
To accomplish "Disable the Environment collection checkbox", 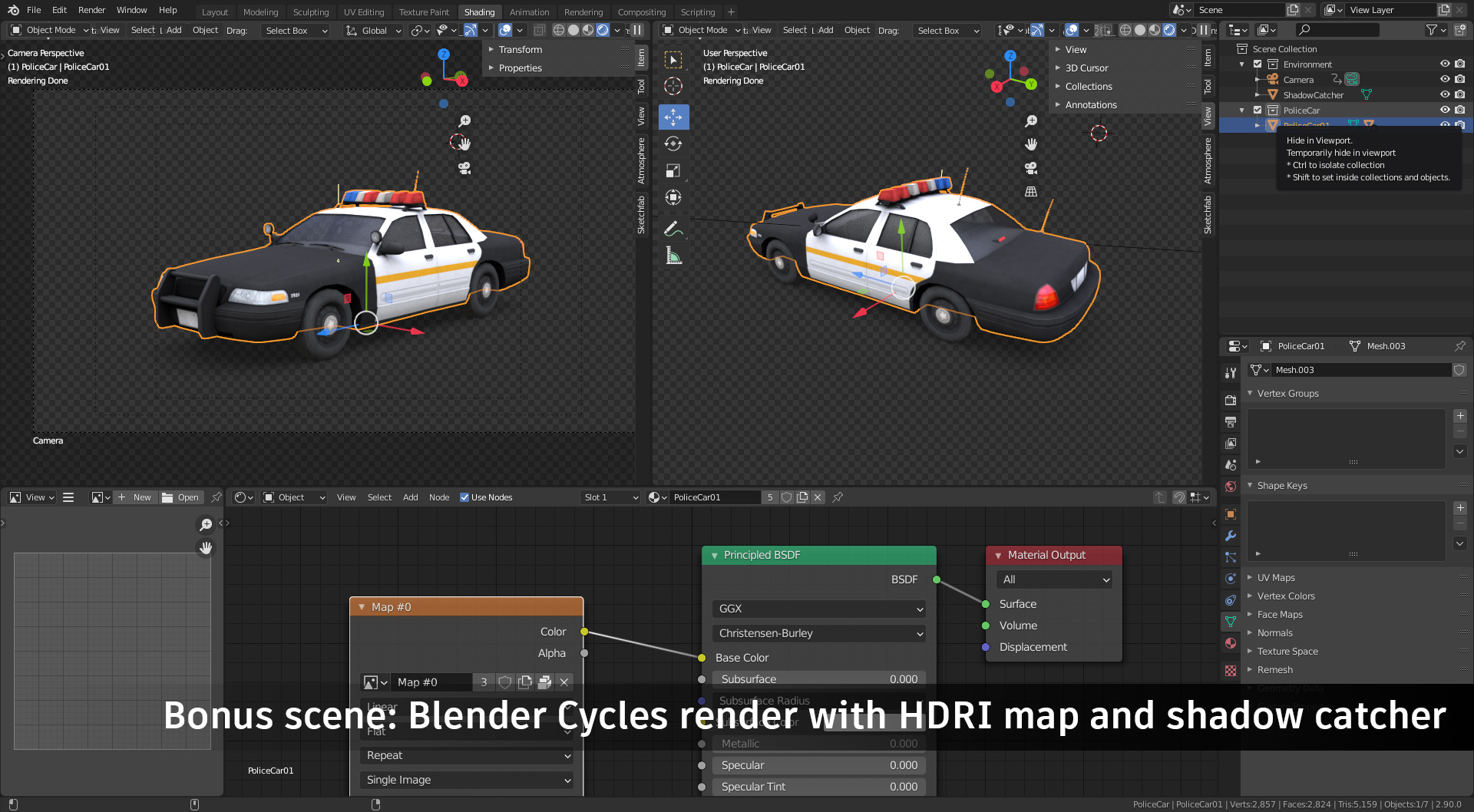I will 1257,64.
